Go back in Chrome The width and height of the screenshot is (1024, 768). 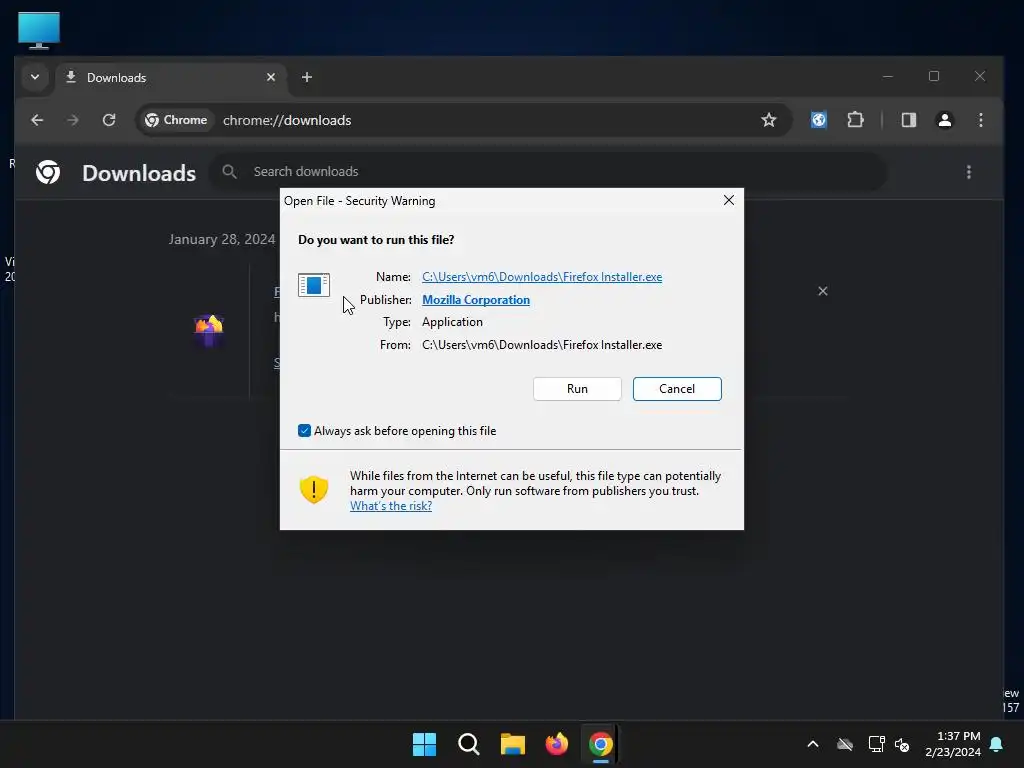coord(37,120)
